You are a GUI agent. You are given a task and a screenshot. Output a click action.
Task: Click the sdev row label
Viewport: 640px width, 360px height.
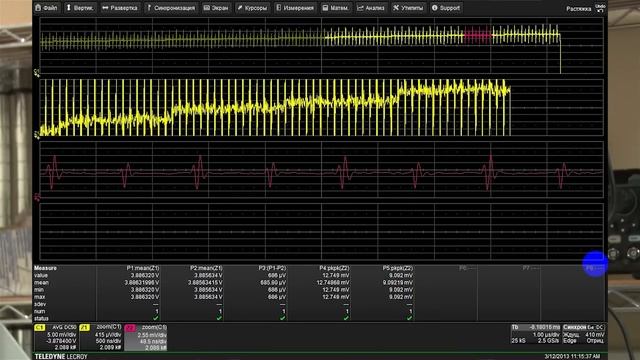pyautogui.click(x=40, y=304)
